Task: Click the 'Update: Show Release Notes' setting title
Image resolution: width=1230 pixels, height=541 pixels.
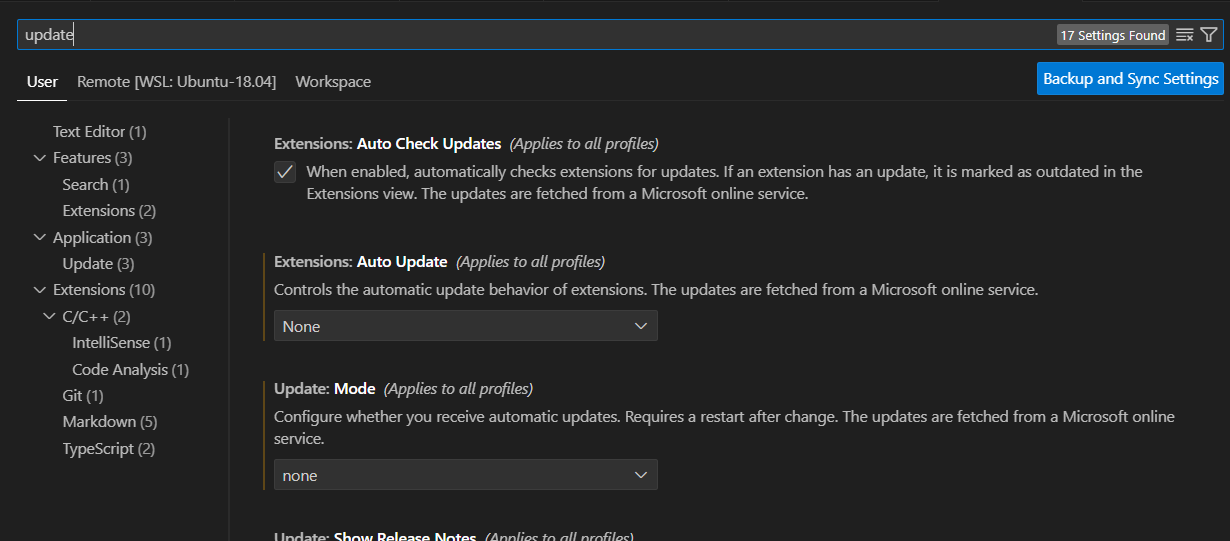Action: click(x=375, y=535)
